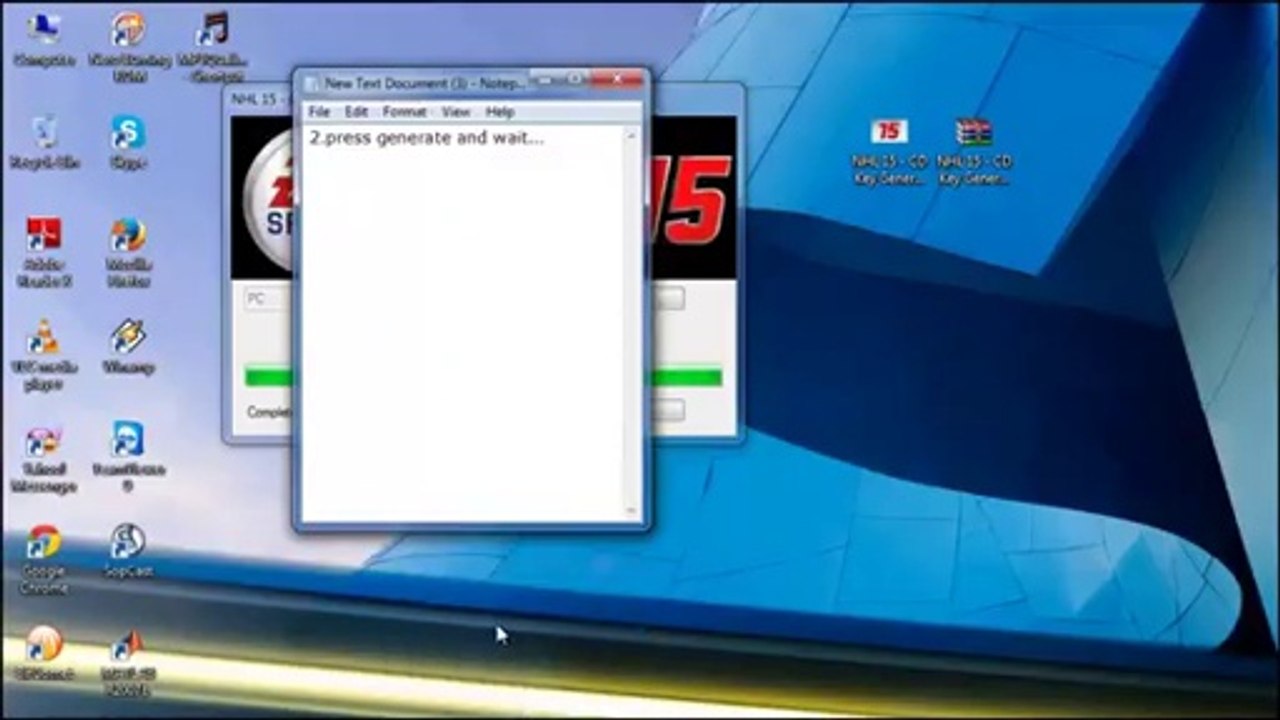Open the File menu in Notepad

point(319,112)
